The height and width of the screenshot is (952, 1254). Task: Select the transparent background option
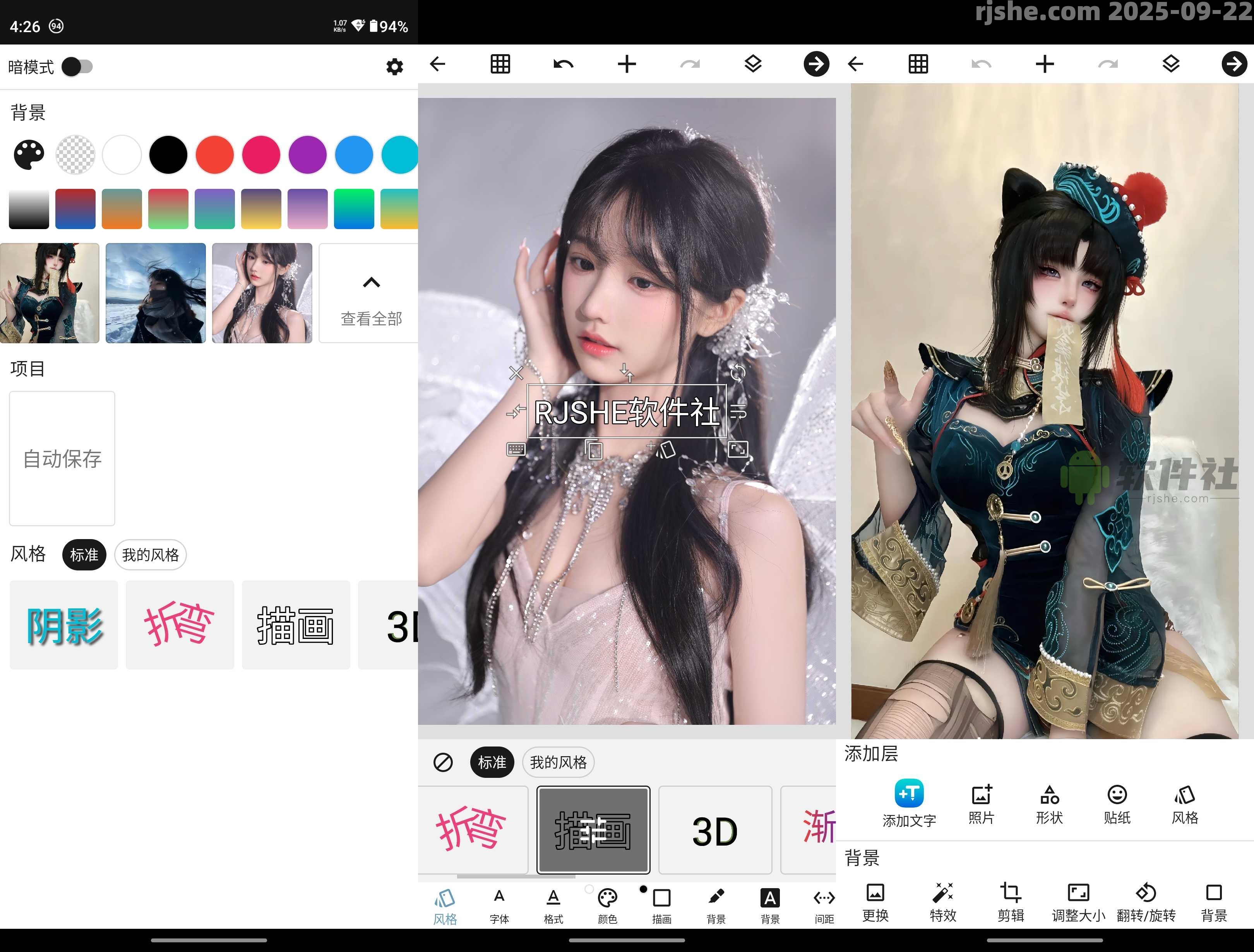coord(75,154)
